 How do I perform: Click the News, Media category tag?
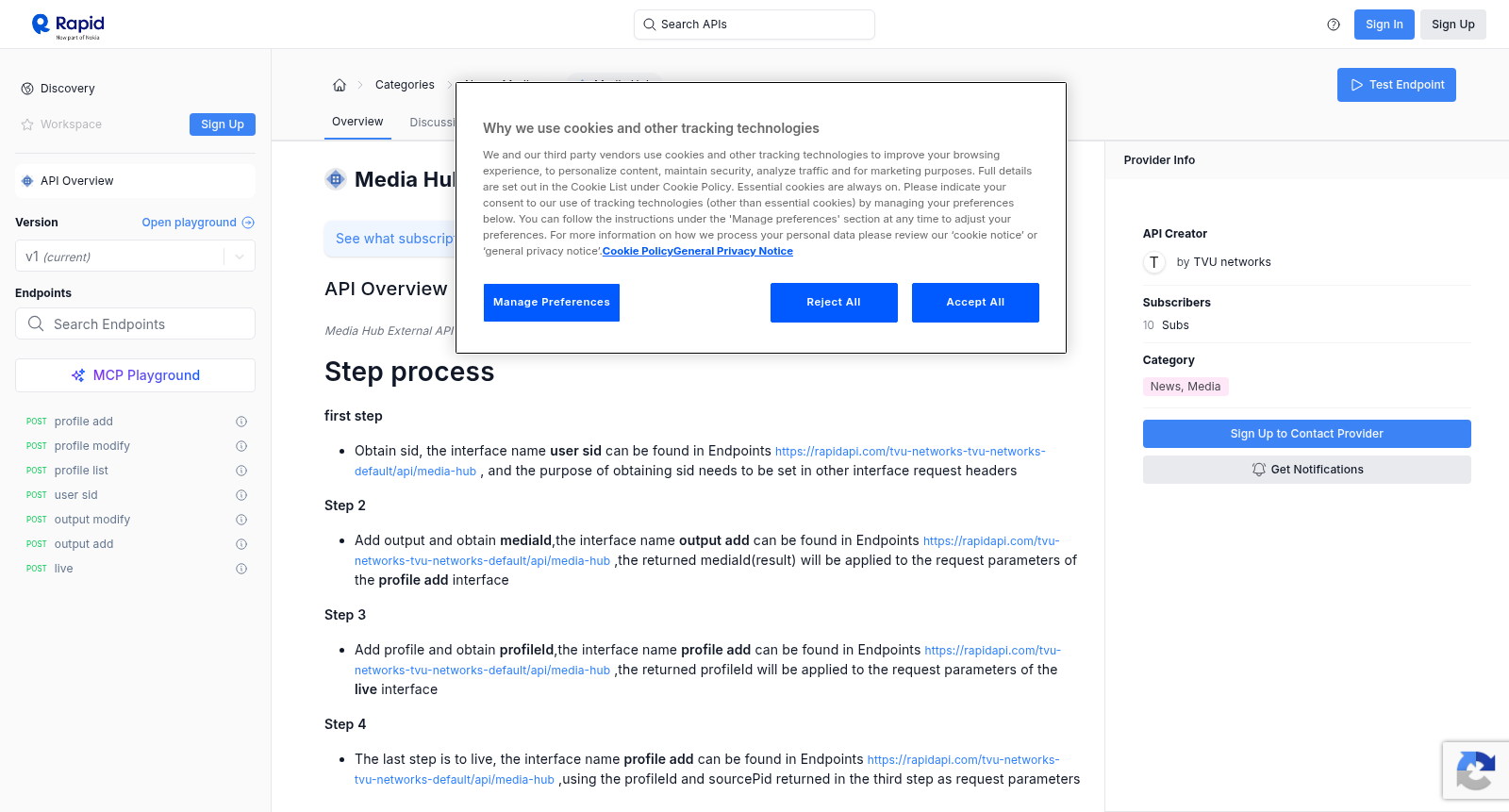1186,387
